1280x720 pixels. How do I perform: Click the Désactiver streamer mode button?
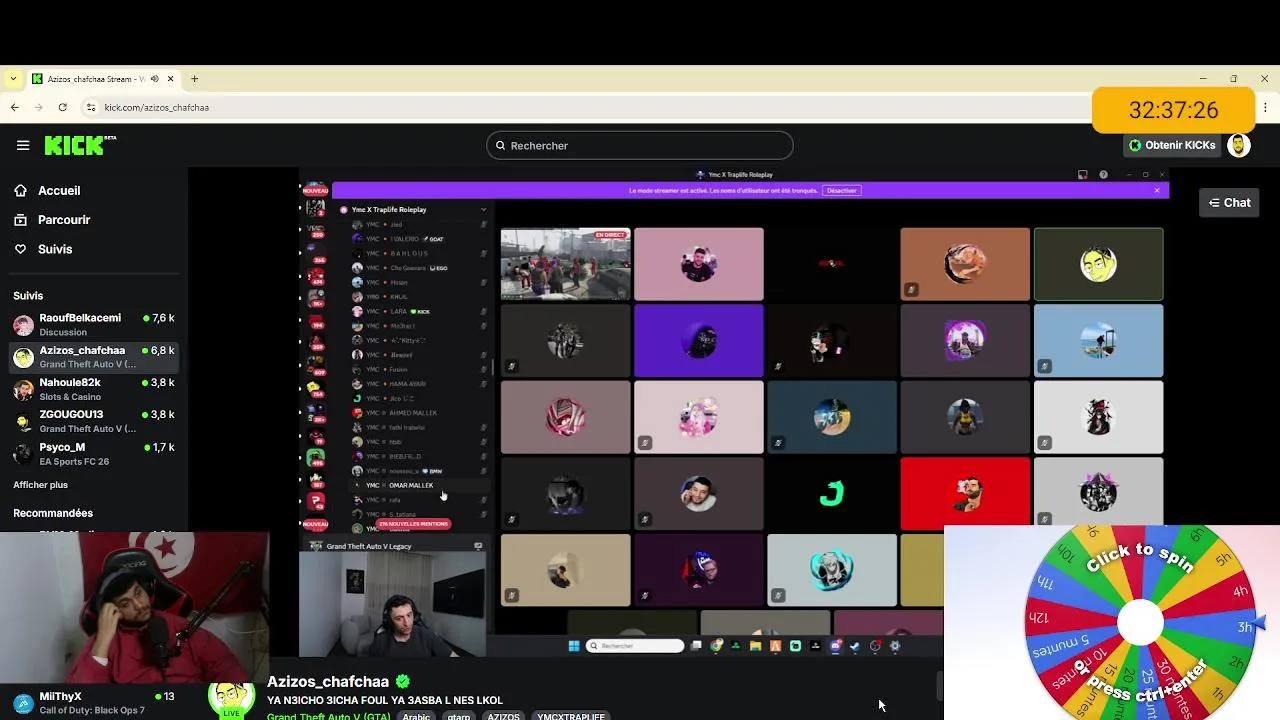(842, 190)
